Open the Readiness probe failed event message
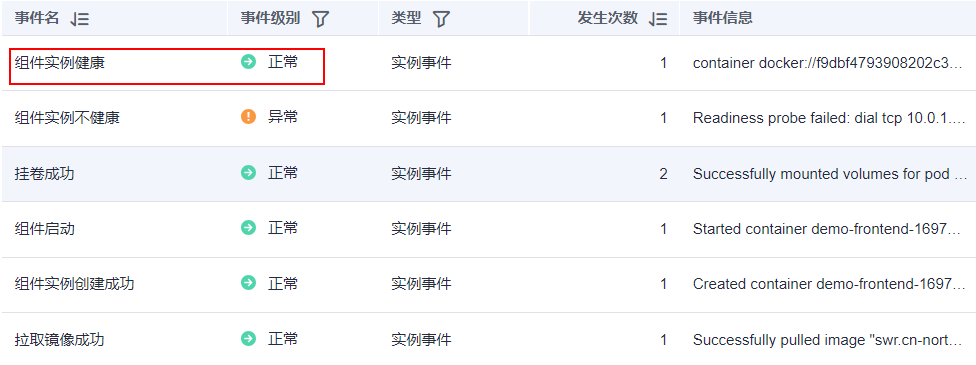Viewport: 976px width, 365px height. pyautogui.click(x=830, y=118)
